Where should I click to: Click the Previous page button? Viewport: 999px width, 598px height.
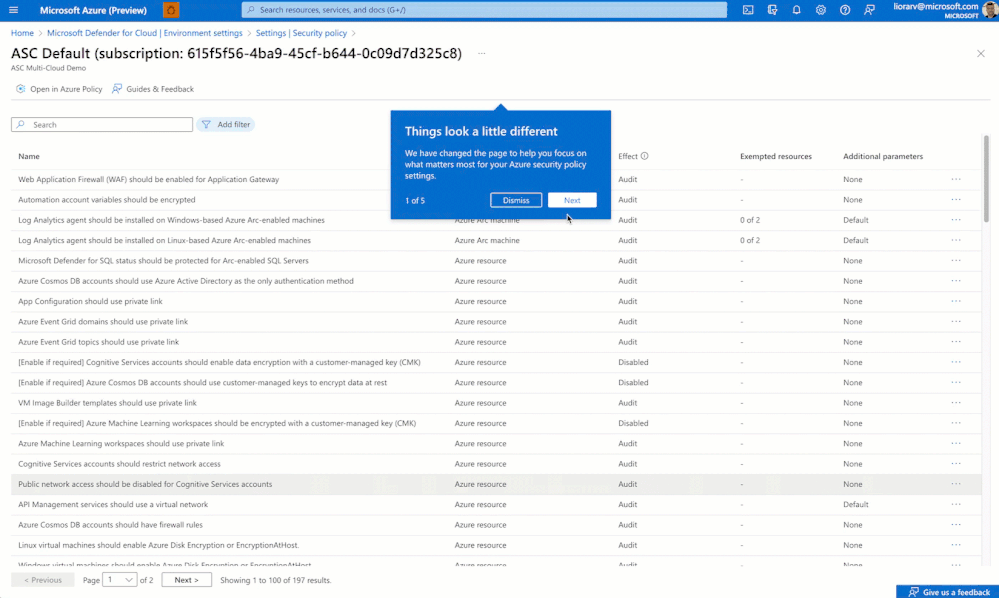[43, 580]
